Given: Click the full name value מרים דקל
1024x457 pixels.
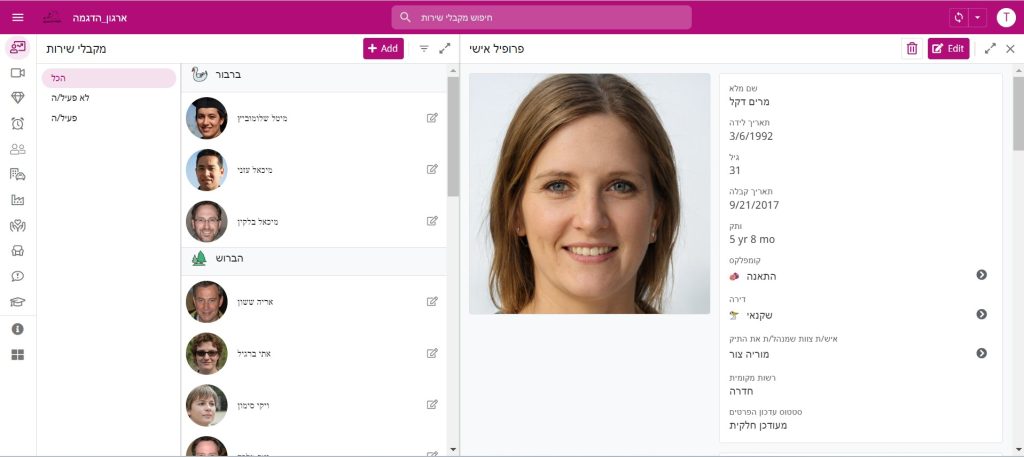Looking at the screenshot, I should [750, 102].
